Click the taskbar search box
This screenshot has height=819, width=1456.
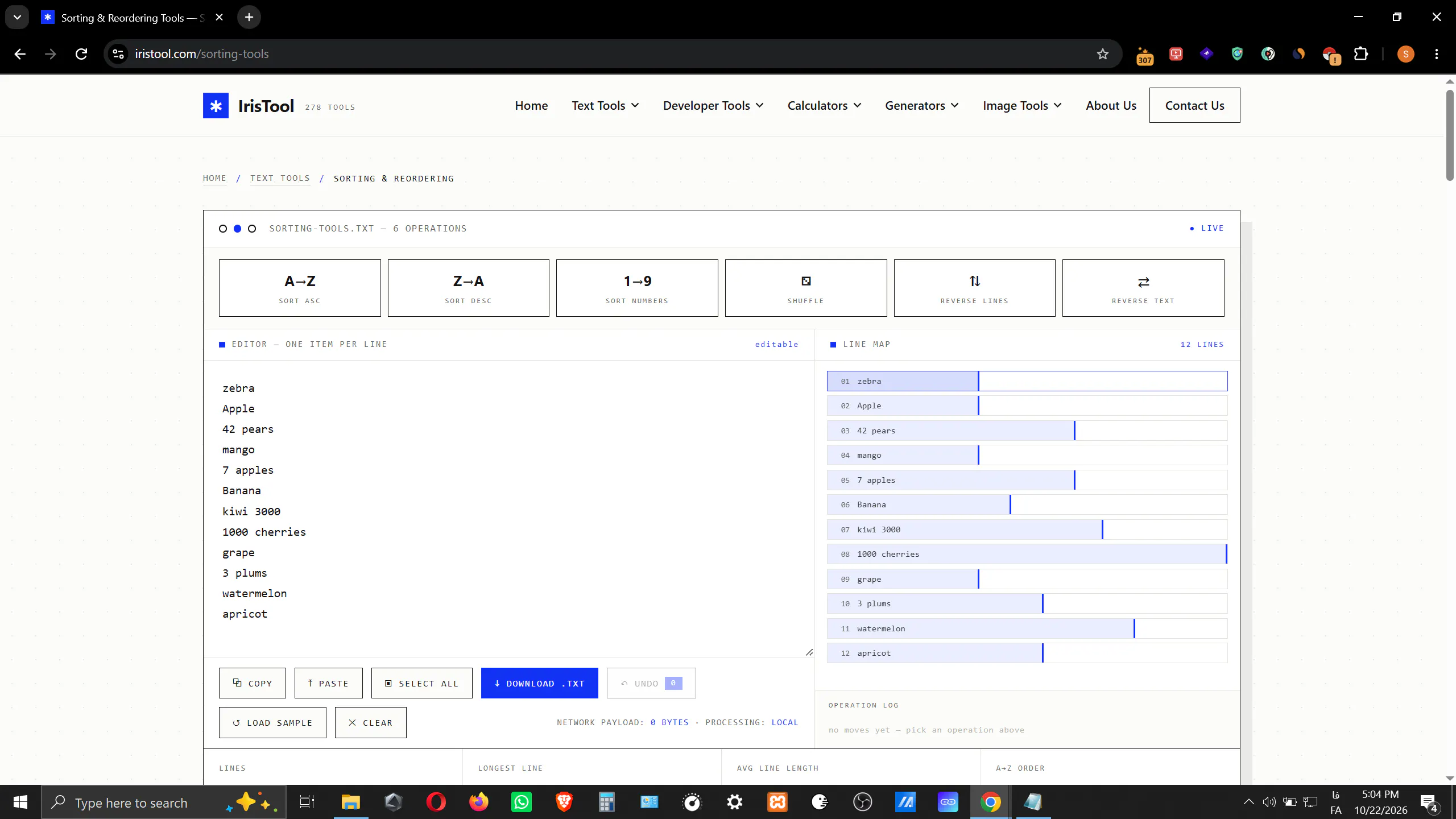click(x=164, y=803)
